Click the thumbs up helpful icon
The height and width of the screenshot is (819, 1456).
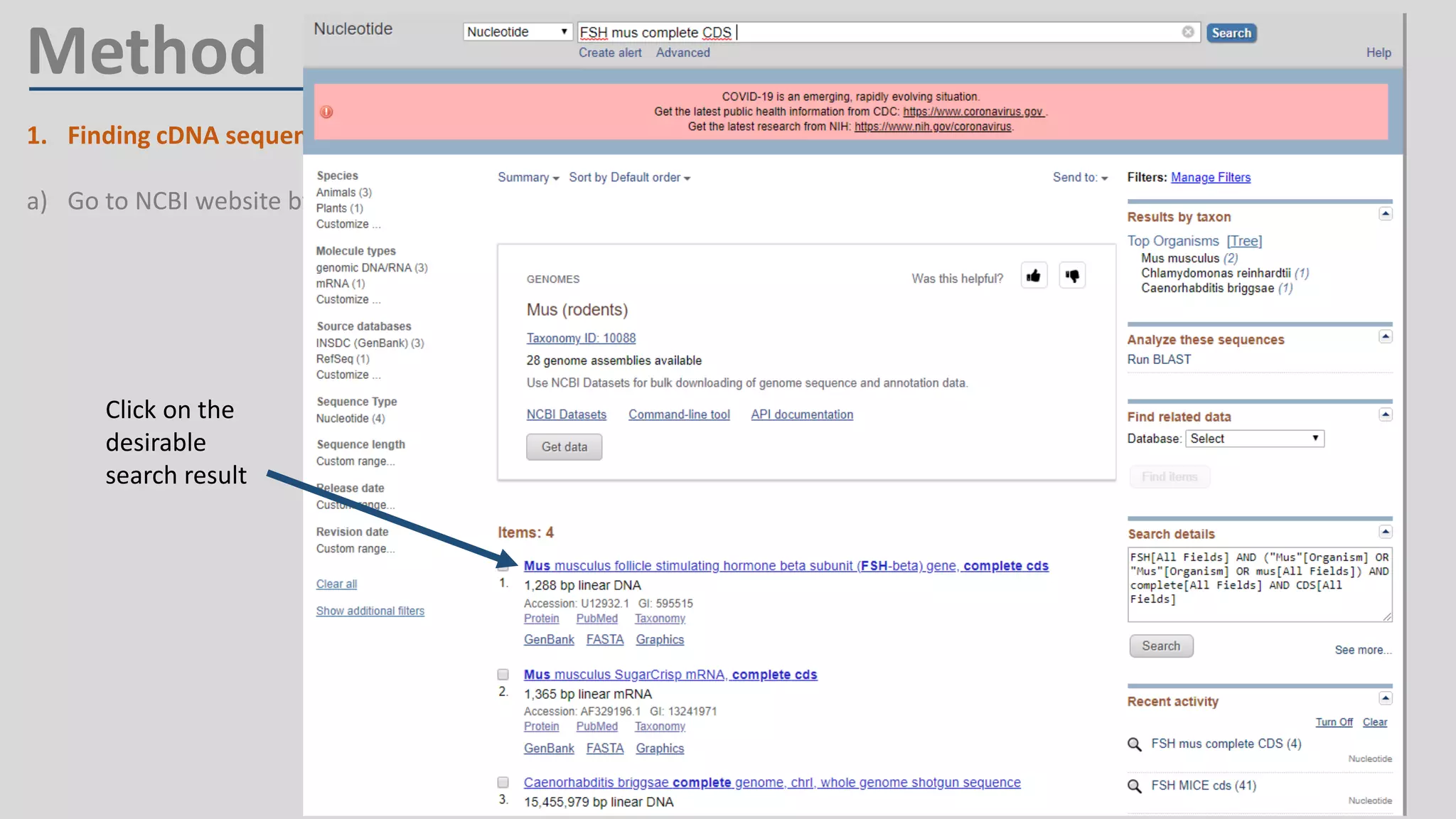point(1034,276)
